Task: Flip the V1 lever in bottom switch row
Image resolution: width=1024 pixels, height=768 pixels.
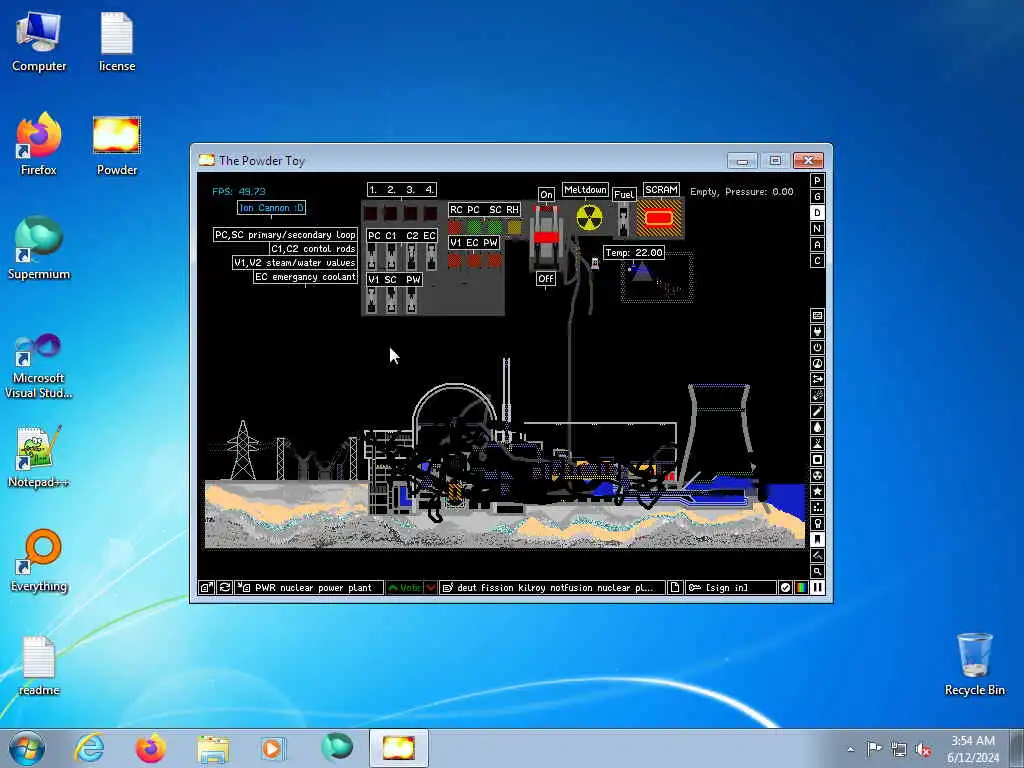Action: coord(372,300)
